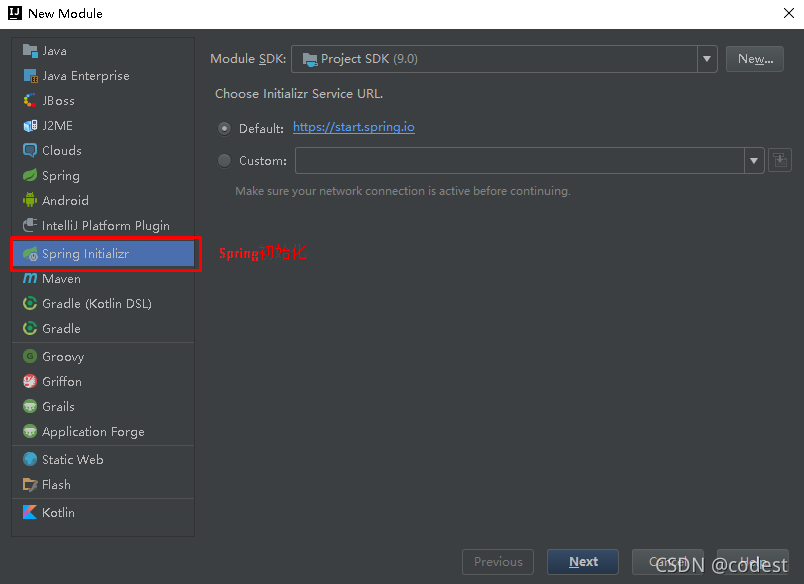Enable the Custom URL radio button
Image resolution: width=804 pixels, height=584 pixels.
[x=224, y=160]
